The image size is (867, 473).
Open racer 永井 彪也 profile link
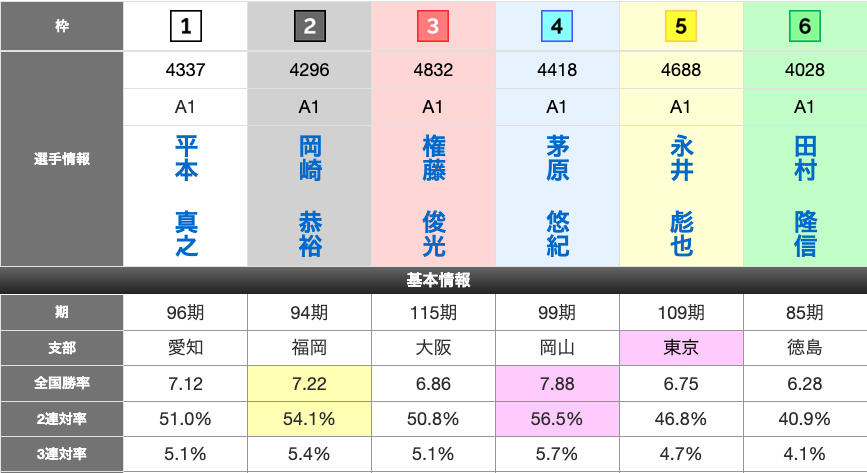tap(681, 197)
